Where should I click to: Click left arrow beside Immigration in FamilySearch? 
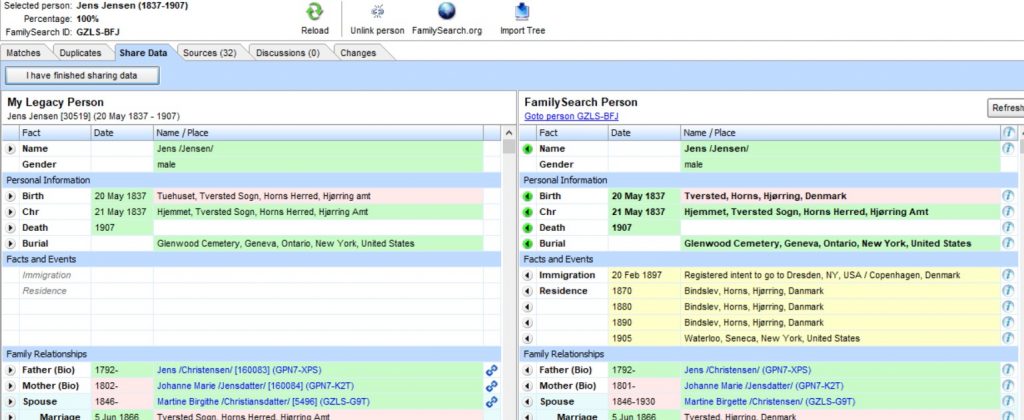tap(528, 276)
